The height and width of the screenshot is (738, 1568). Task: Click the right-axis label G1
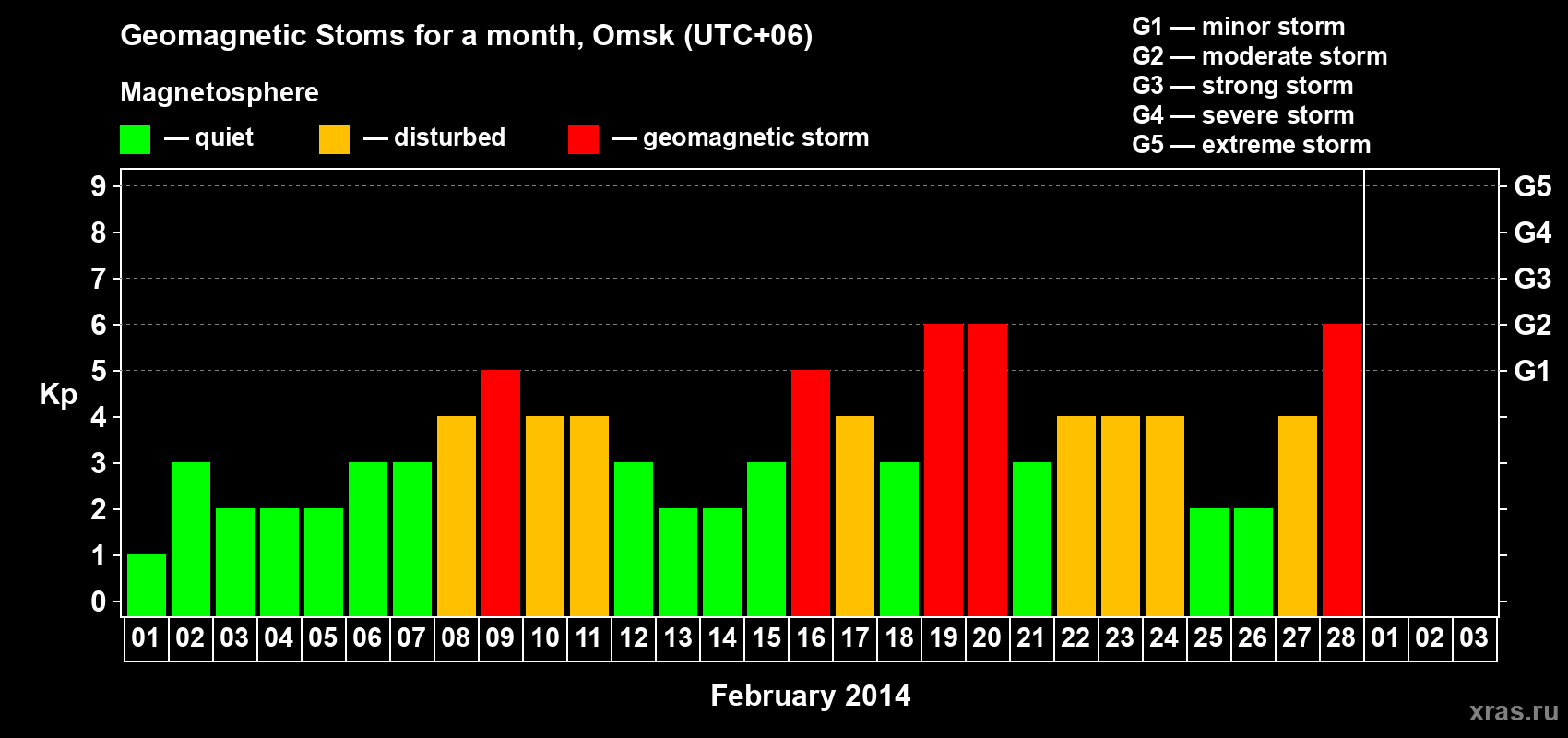click(1533, 371)
